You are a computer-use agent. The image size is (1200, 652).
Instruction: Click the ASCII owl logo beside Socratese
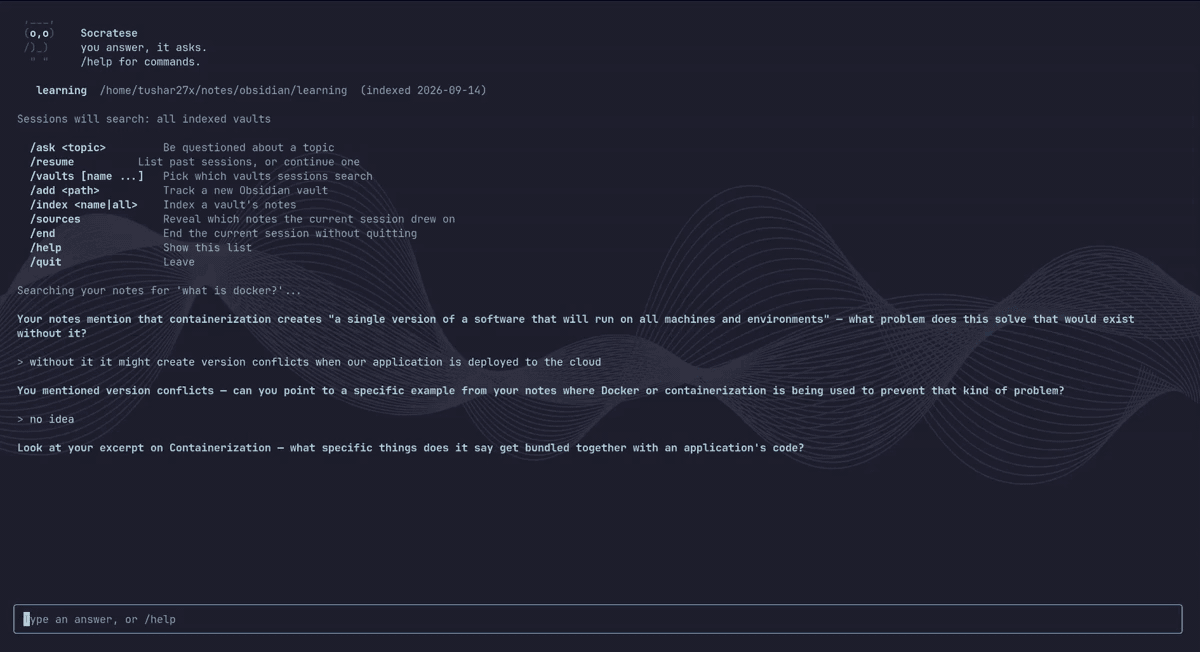pyautogui.click(x=39, y=40)
